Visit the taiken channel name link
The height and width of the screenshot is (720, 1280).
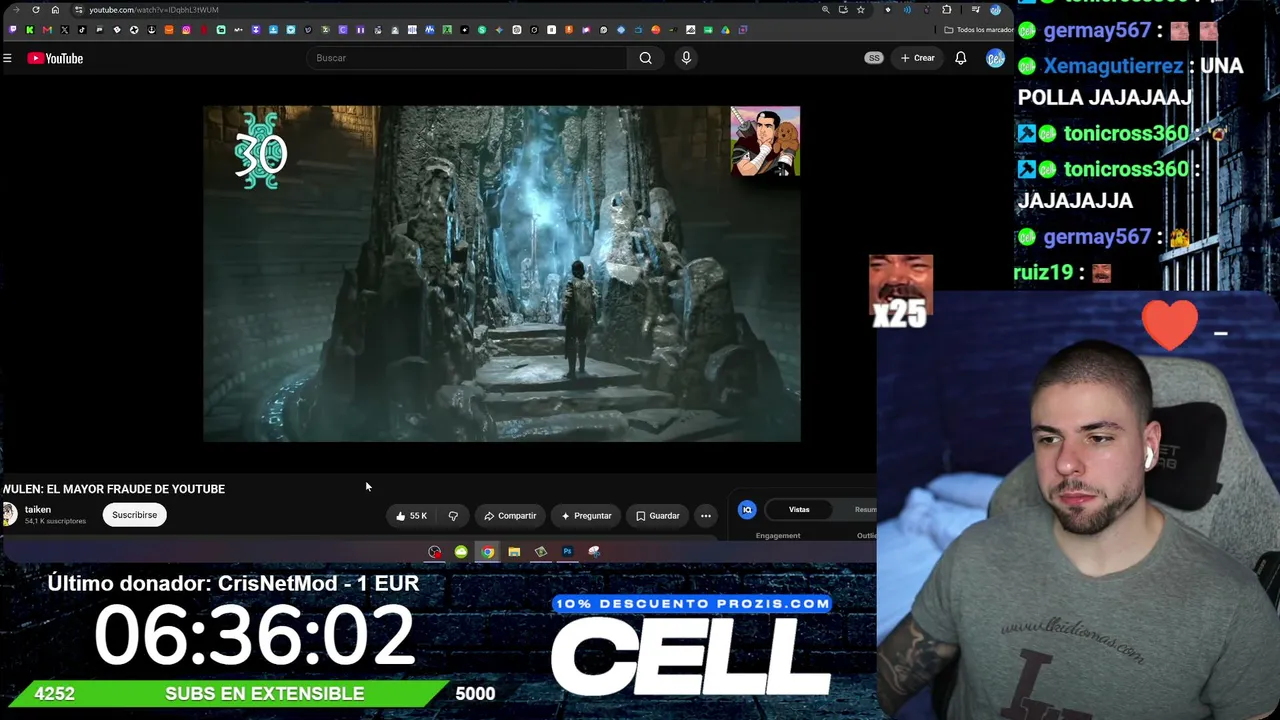[38, 509]
